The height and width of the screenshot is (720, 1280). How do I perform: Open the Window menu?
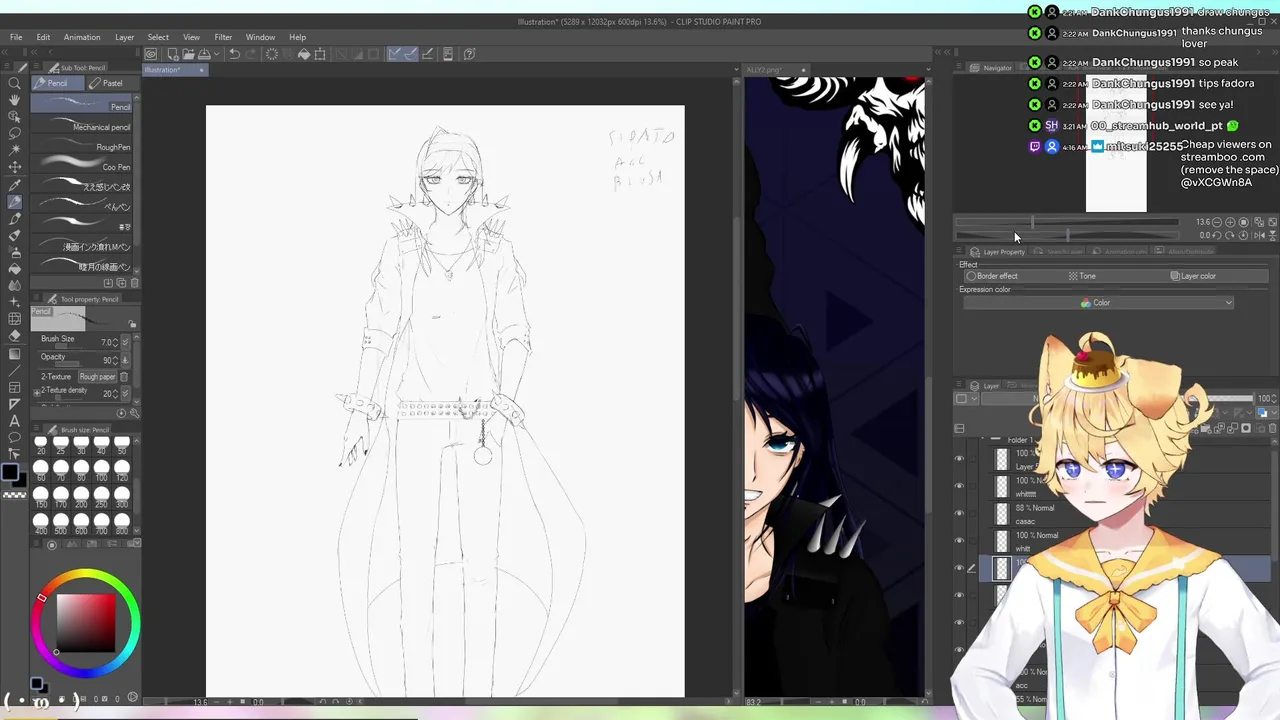(260, 37)
